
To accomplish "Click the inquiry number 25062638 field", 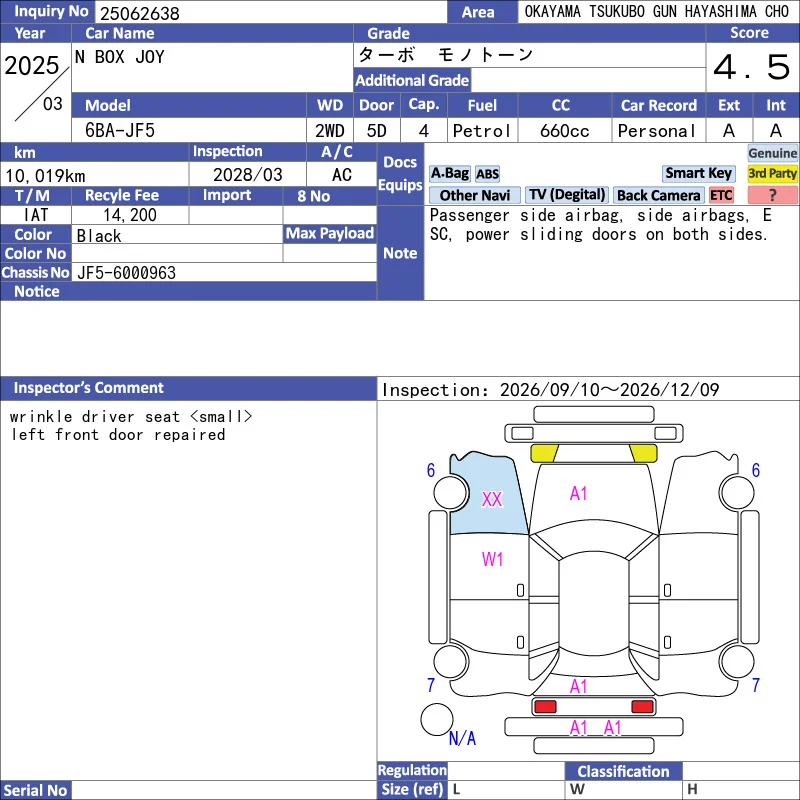I will click(x=271, y=12).
